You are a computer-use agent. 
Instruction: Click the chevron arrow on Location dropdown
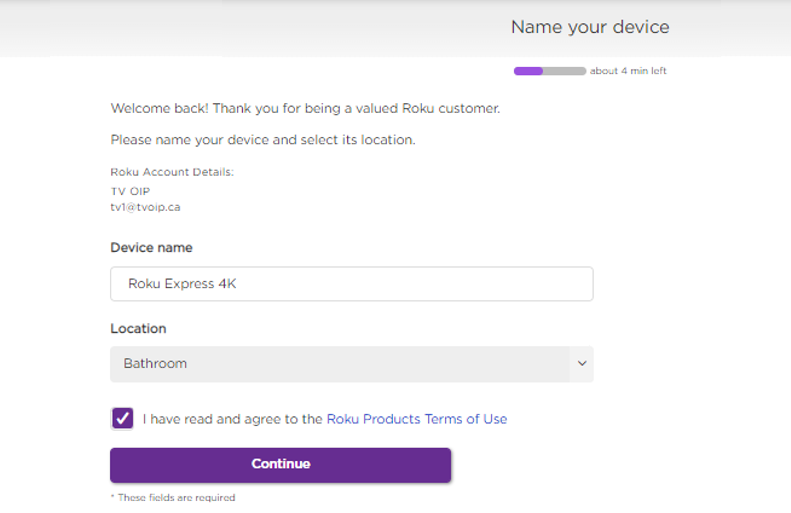click(x=582, y=364)
